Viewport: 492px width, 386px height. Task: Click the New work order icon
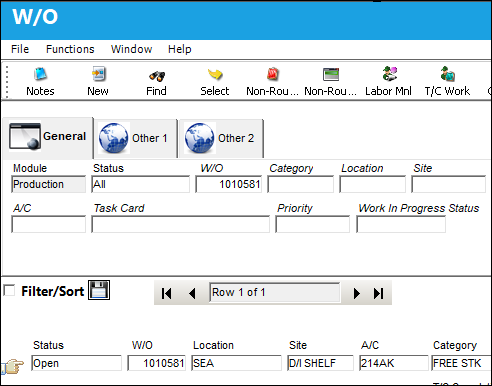98,74
